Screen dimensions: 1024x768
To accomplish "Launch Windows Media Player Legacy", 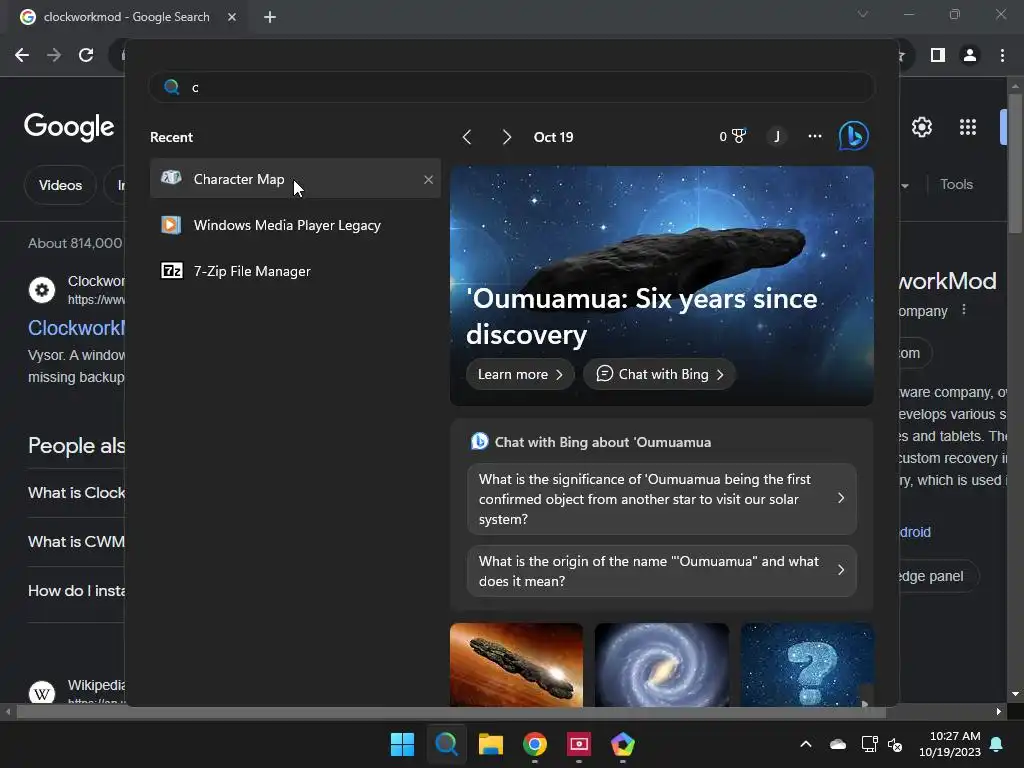I will pyautogui.click(x=295, y=225).
